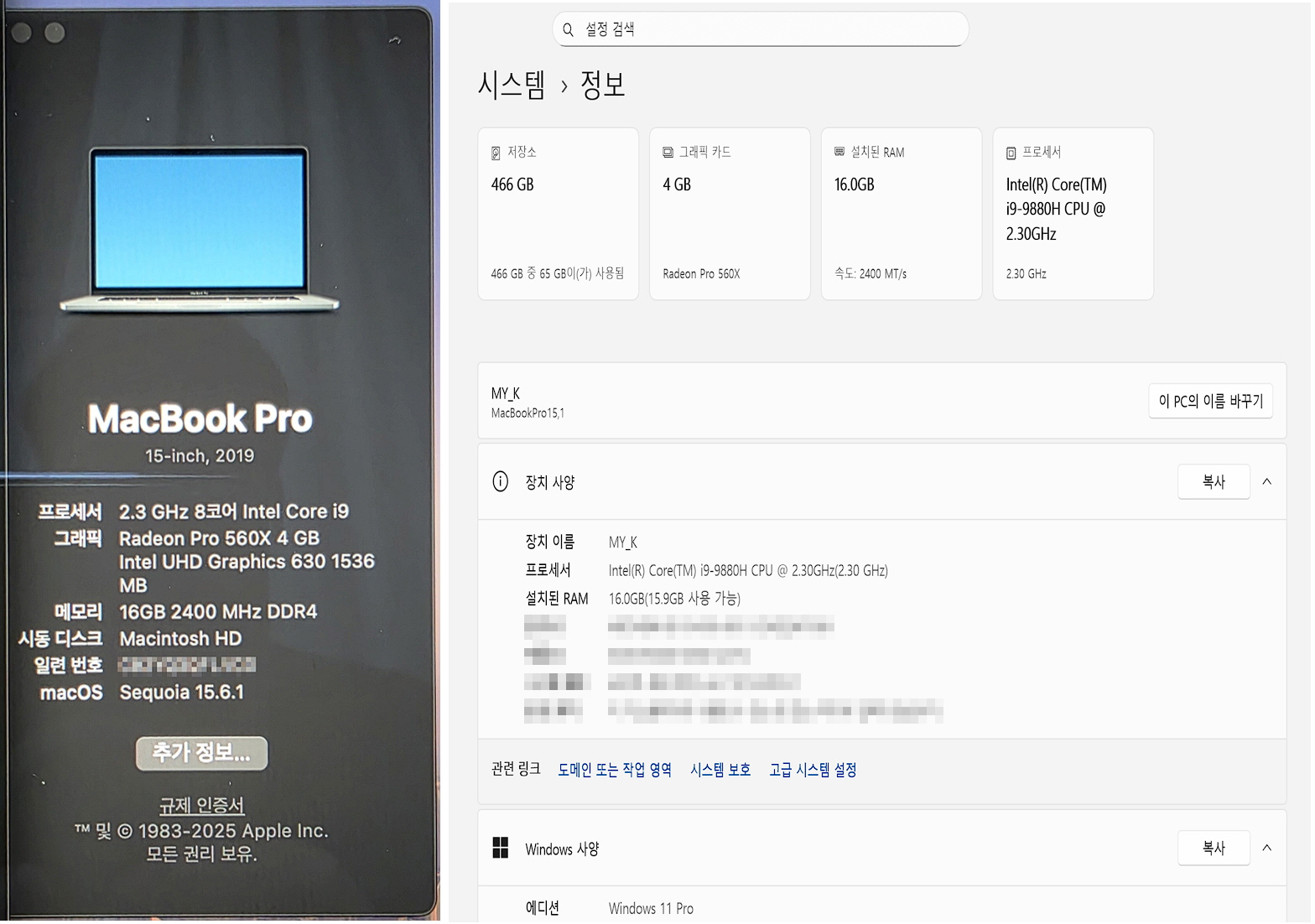1315x924 pixels.
Task: Click the graphics card icon beside 그래픽 카드
Action: coord(668,153)
